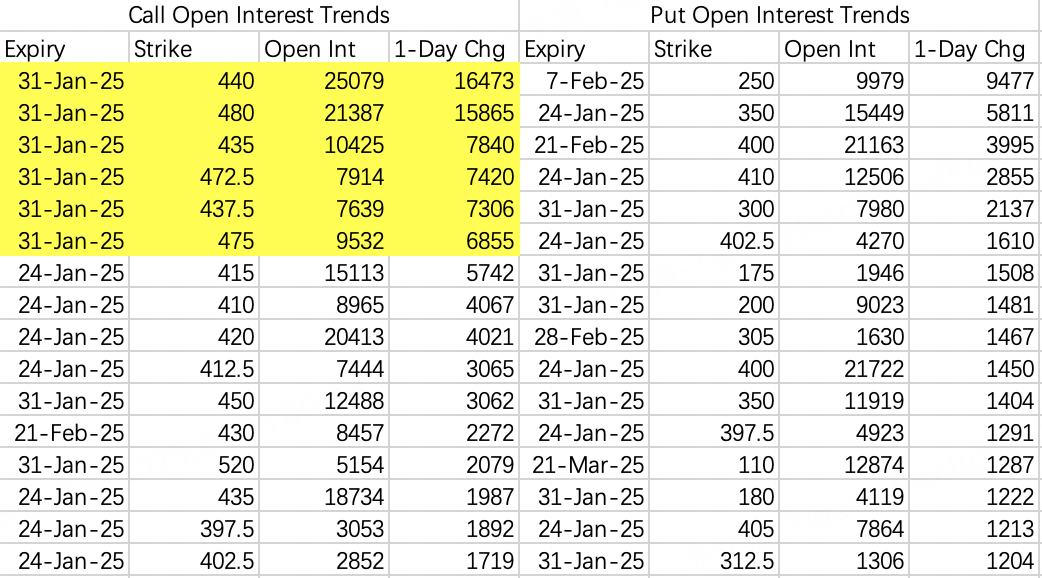The width and height of the screenshot is (1042, 578).
Task: Select put expiry cell 28-Feb-25
Action: tap(583, 337)
